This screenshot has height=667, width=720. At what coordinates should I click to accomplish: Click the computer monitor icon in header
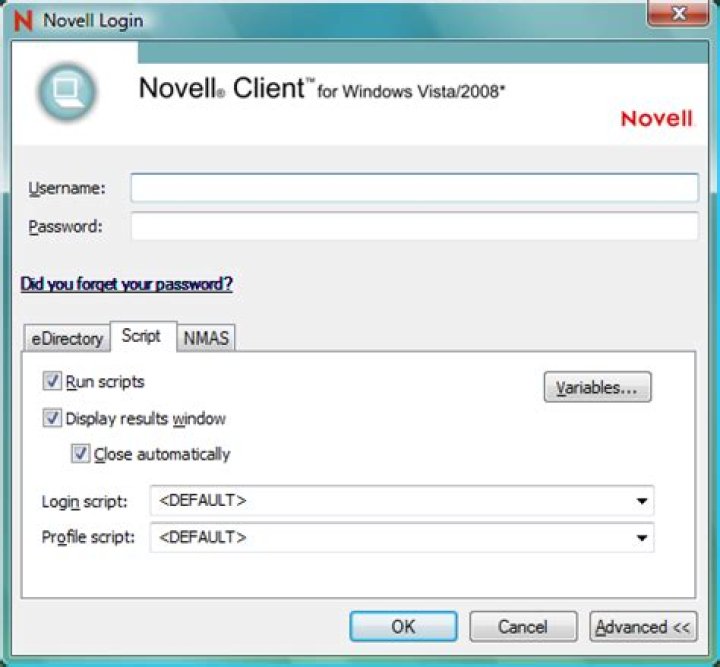tap(69, 93)
